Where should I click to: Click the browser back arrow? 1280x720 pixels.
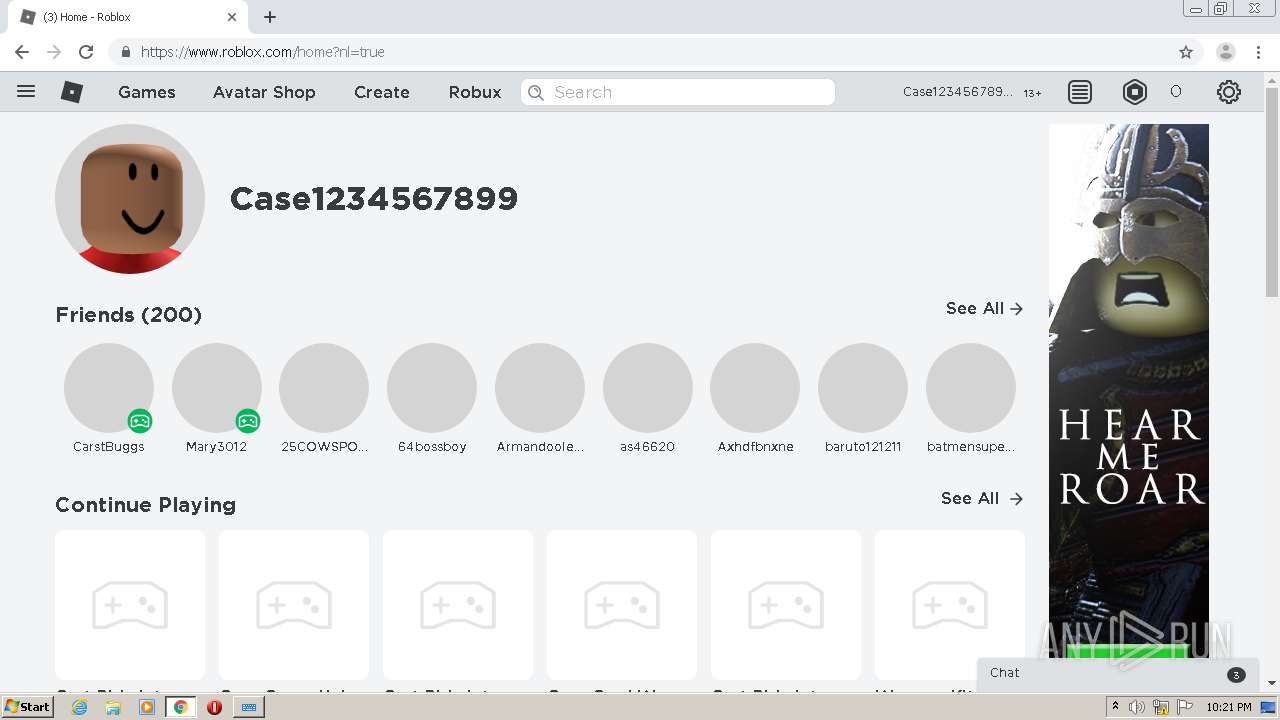(22, 52)
